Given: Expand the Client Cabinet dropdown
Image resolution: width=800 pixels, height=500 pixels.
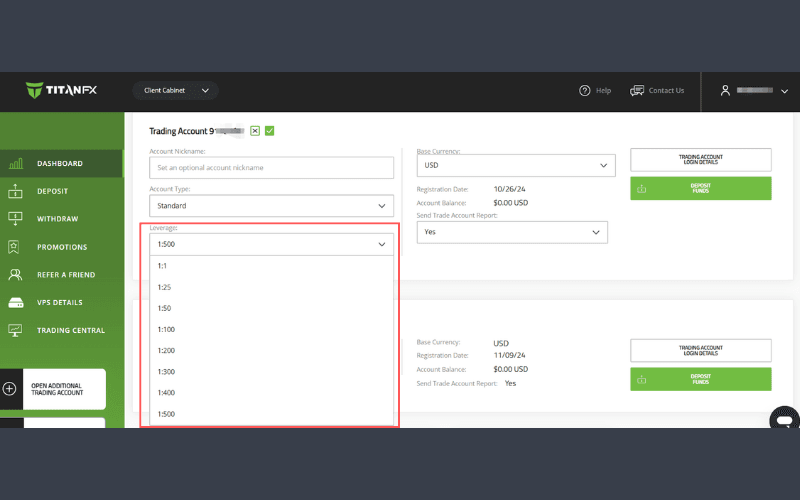Looking at the screenshot, I should pos(176,91).
